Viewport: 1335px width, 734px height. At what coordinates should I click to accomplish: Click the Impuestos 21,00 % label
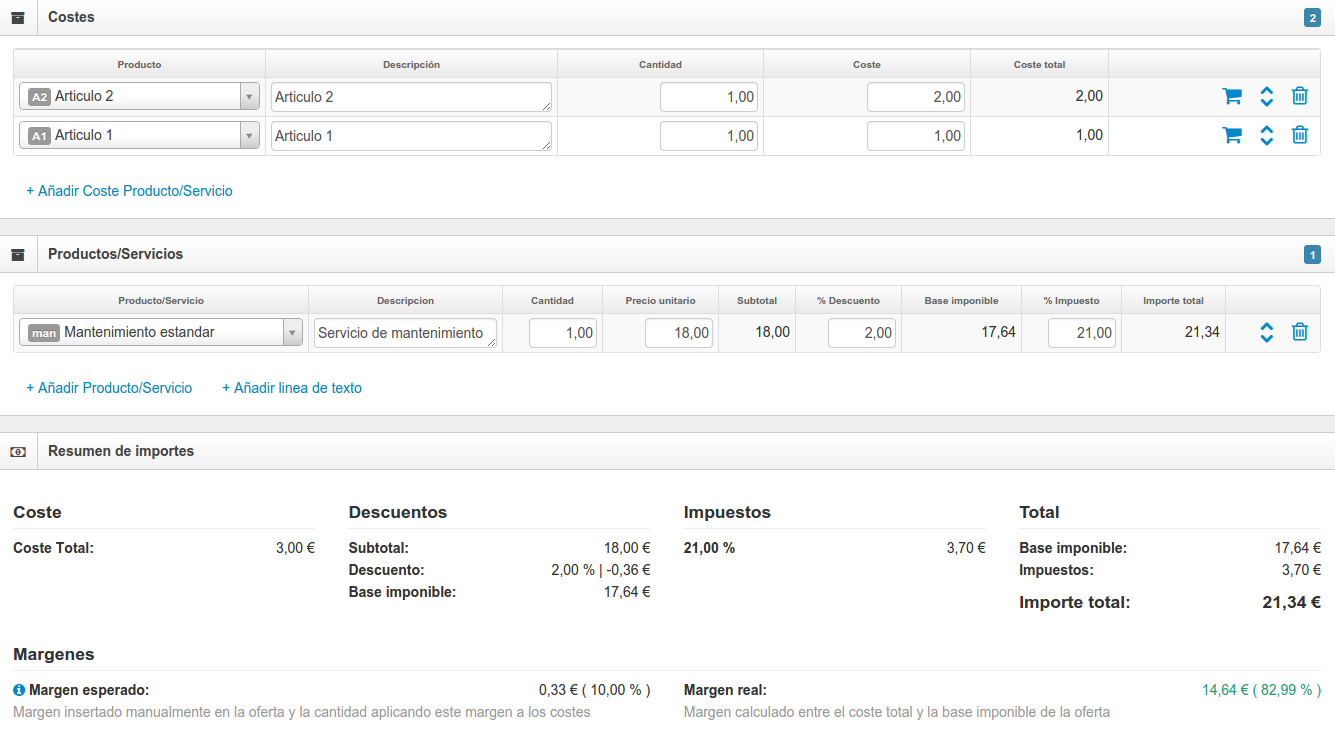pyautogui.click(x=709, y=548)
